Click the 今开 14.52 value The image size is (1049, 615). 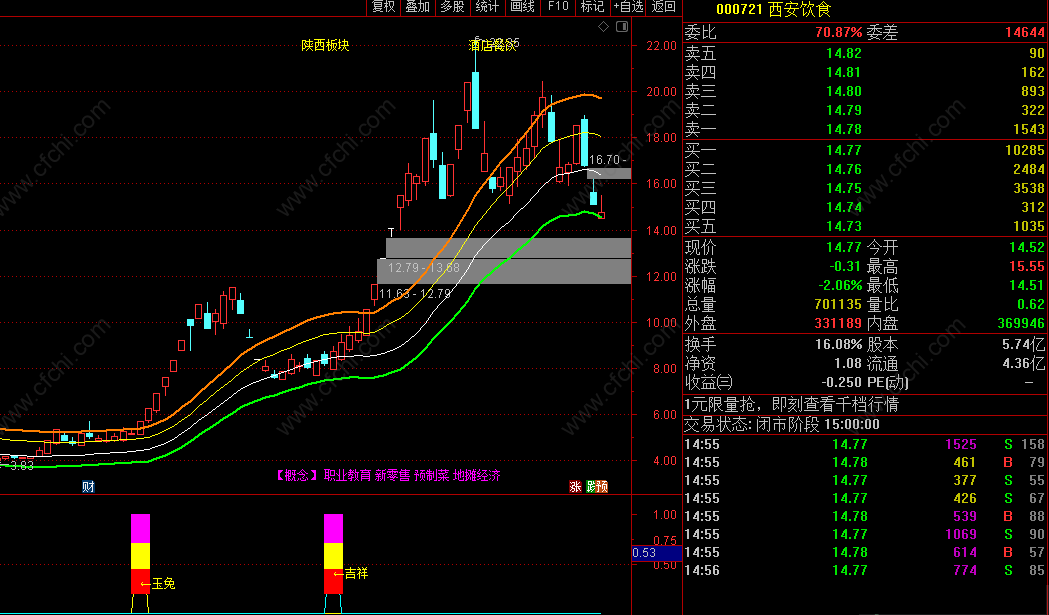(1026, 248)
